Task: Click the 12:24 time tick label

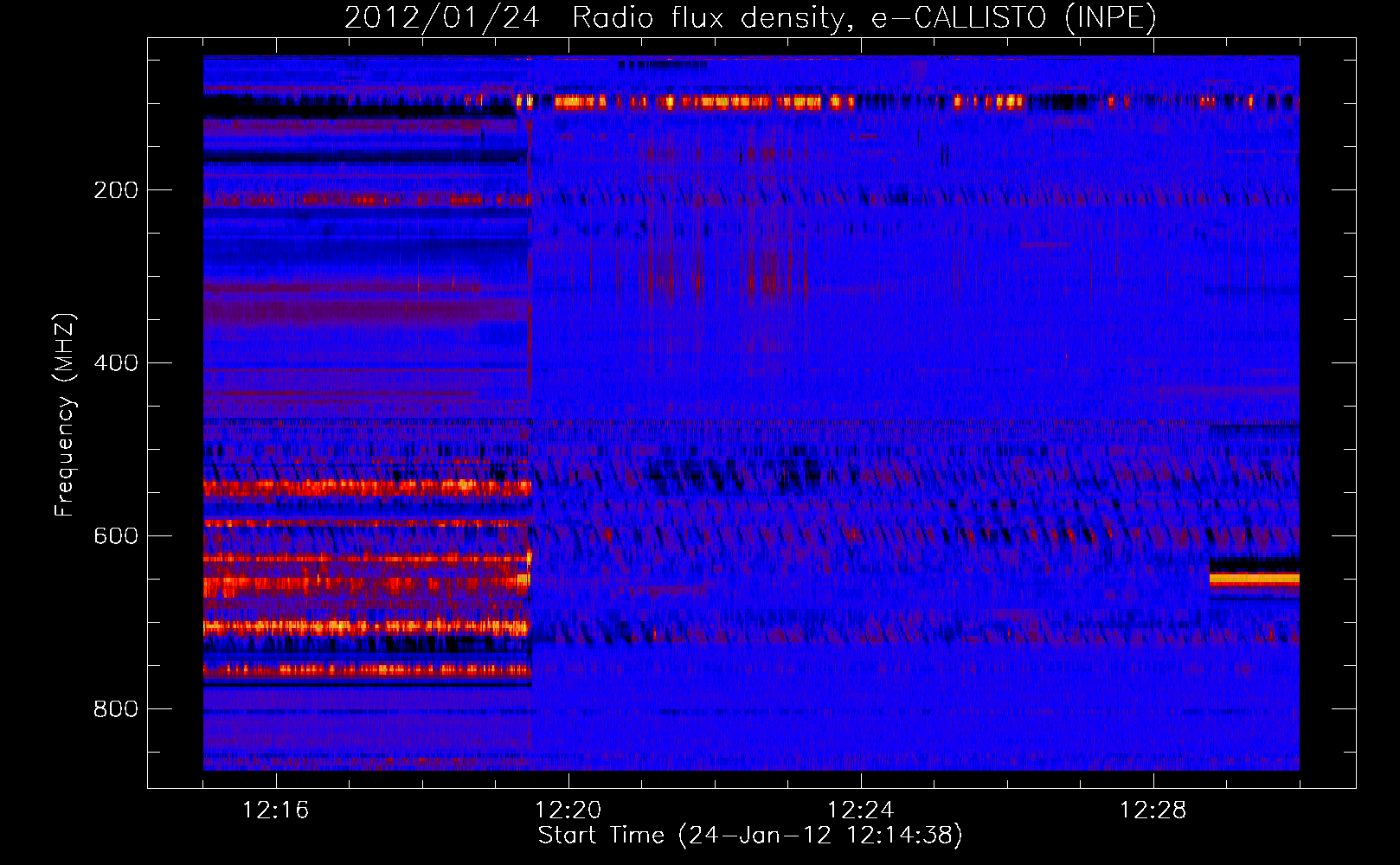Action: [x=861, y=810]
